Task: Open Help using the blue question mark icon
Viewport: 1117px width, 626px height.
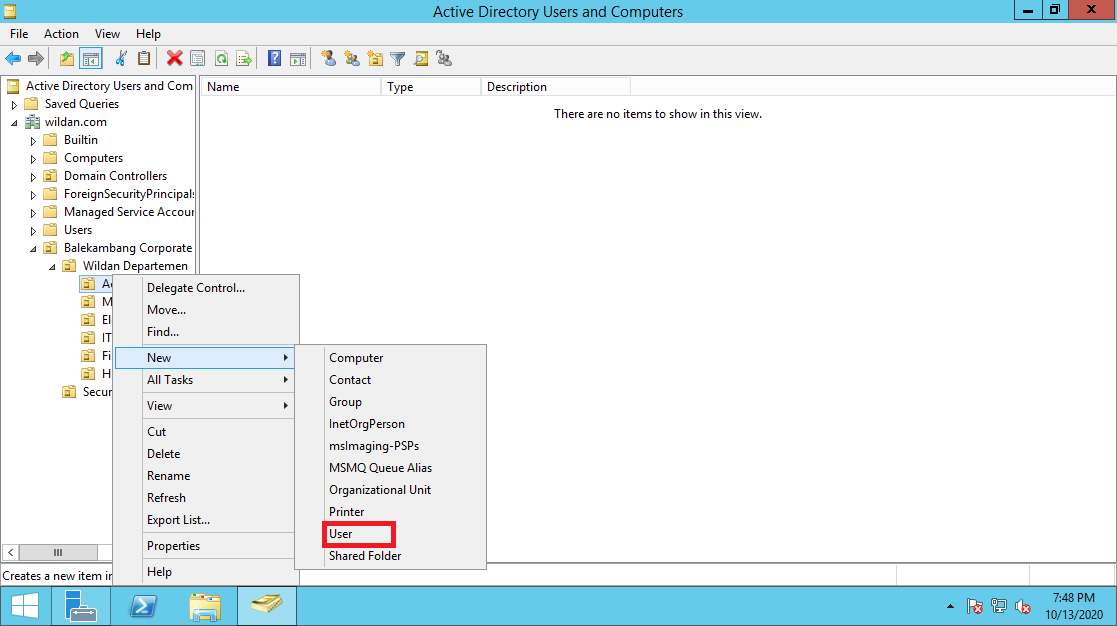Action: (x=273, y=58)
